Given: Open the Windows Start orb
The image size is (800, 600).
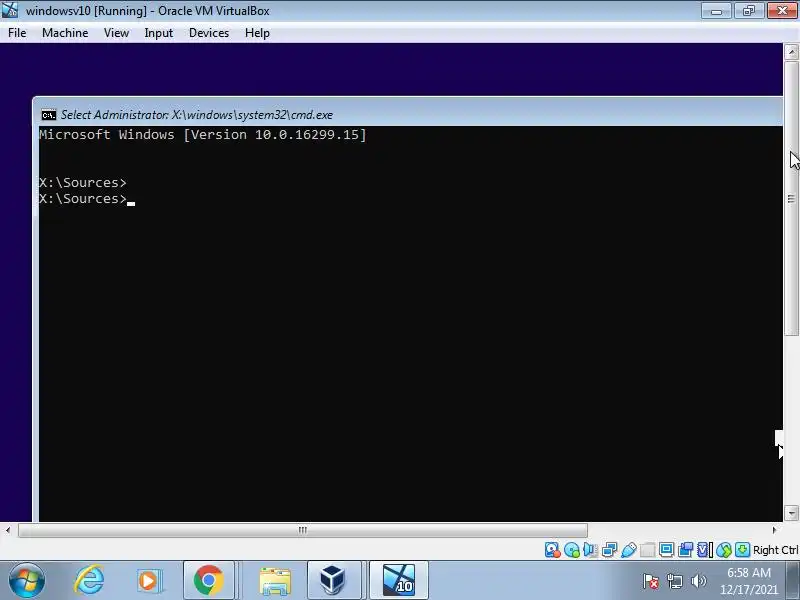Looking at the screenshot, I should (x=27, y=581).
